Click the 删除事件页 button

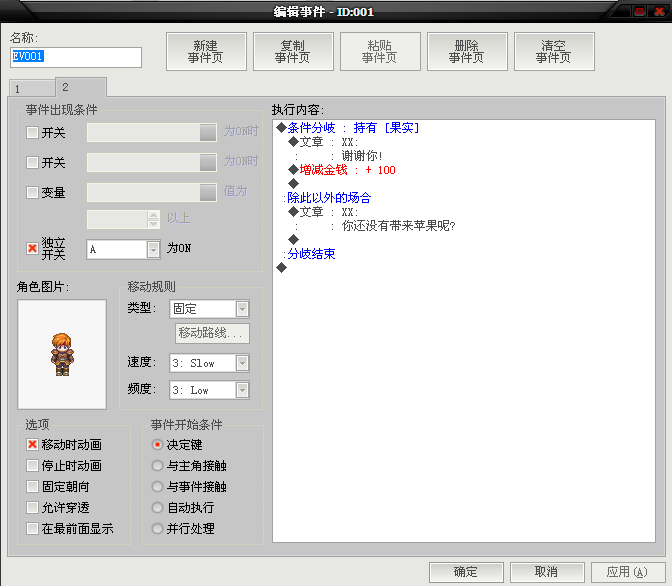467,51
